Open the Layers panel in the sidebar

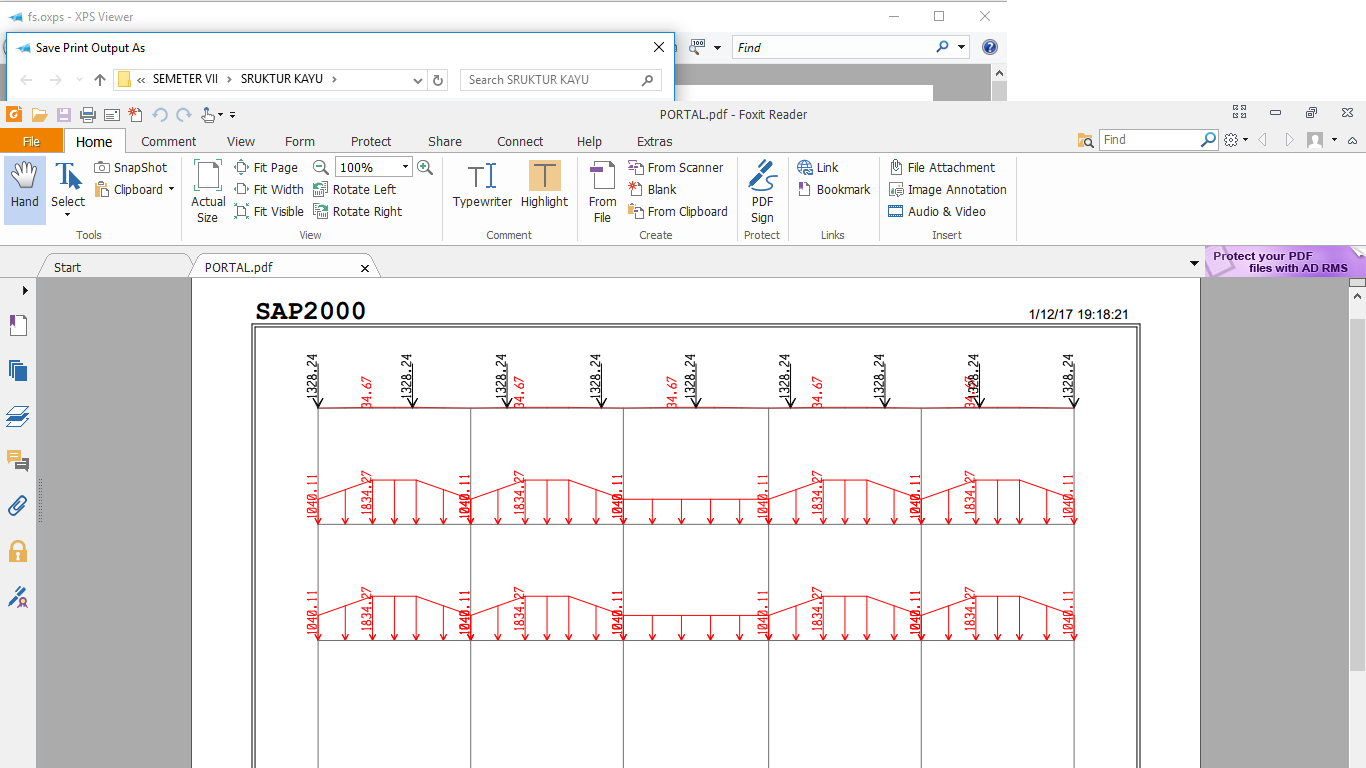17,416
